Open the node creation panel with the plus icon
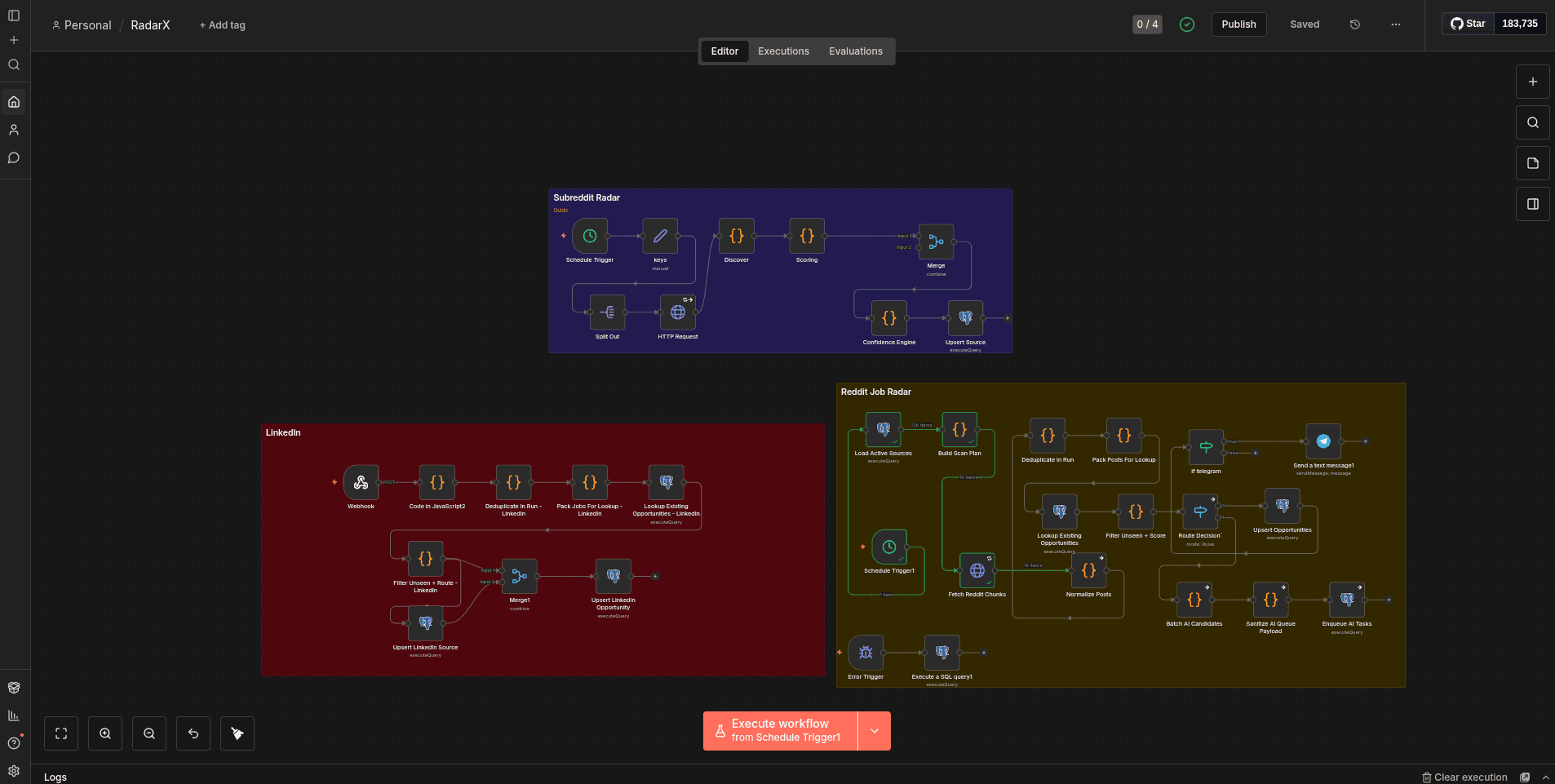Viewport: 1555px width, 784px height. [x=1532, y=82]
